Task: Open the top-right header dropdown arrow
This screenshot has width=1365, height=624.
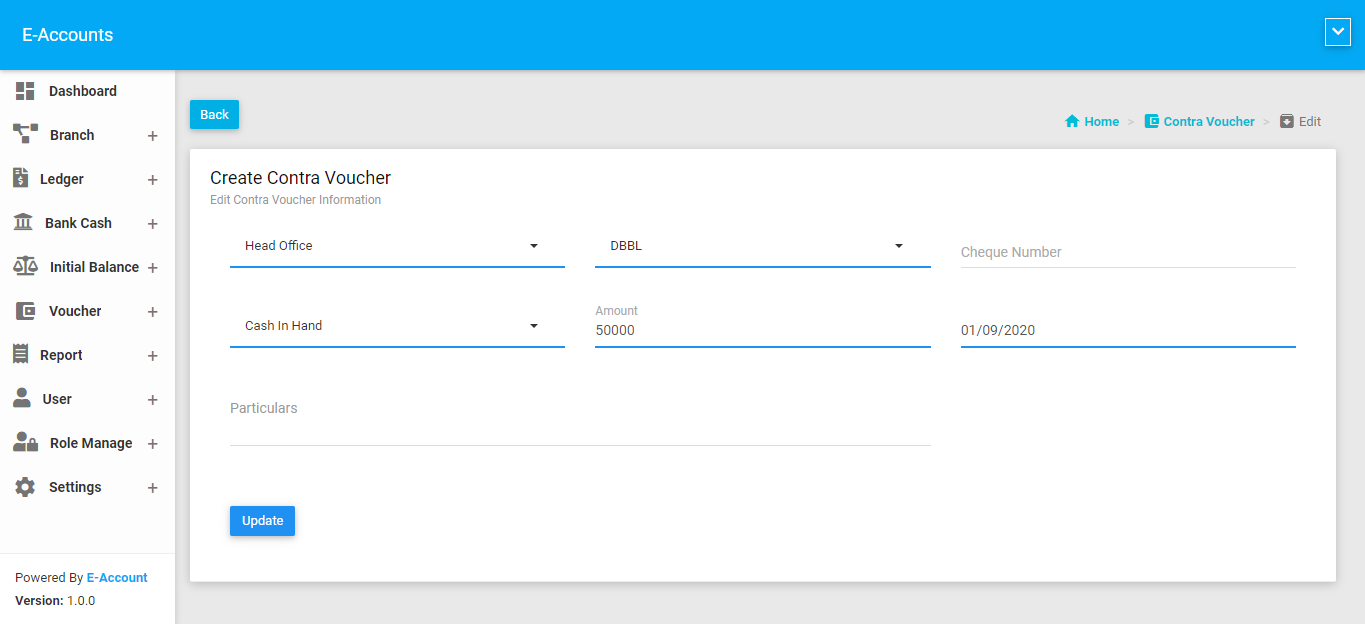Action: [x=1337, y=33]
